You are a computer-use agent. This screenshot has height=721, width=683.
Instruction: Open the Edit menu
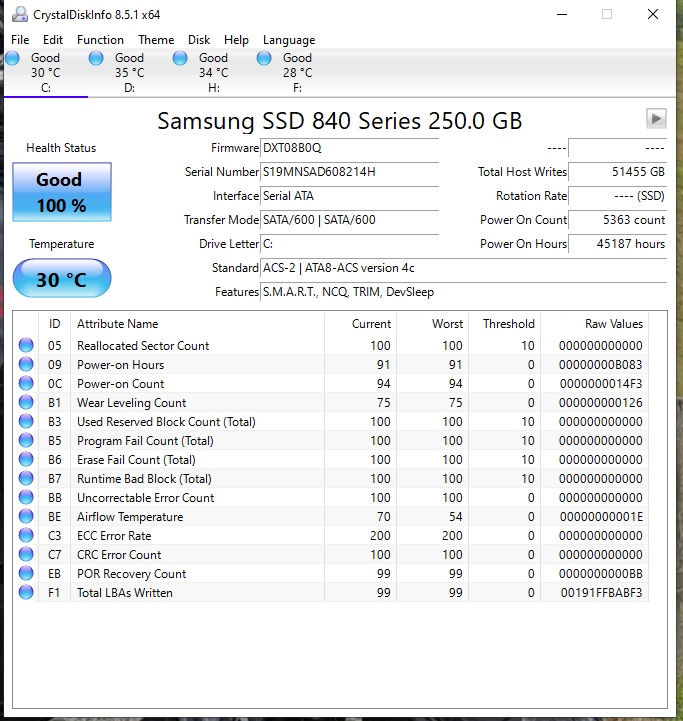coord(53,40)
